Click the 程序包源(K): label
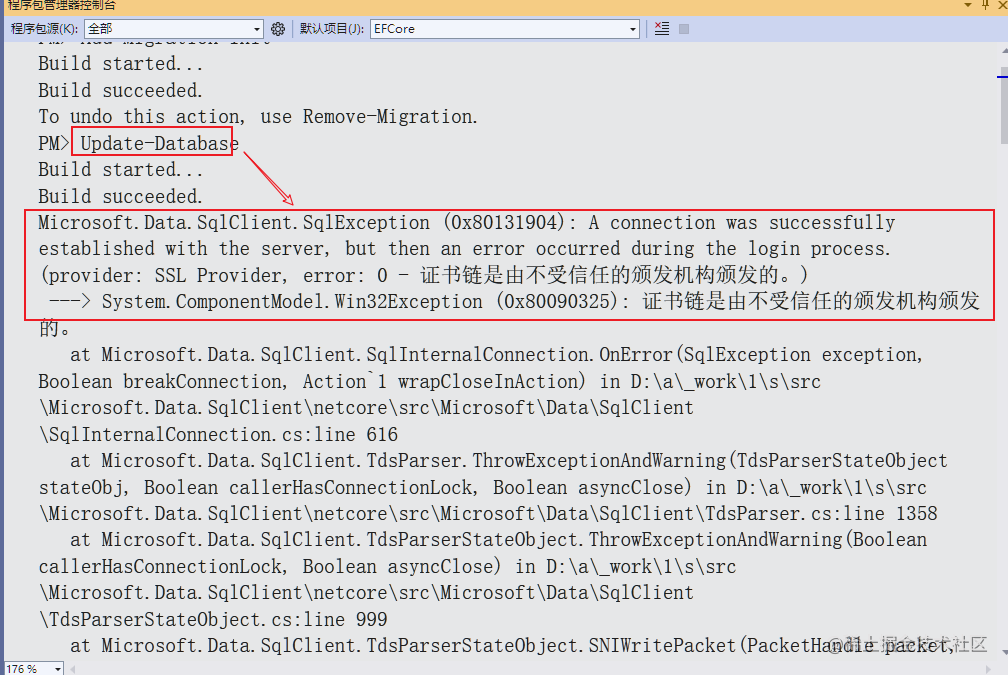Viewport: 1008px width, 675px height. coord(44,29)
